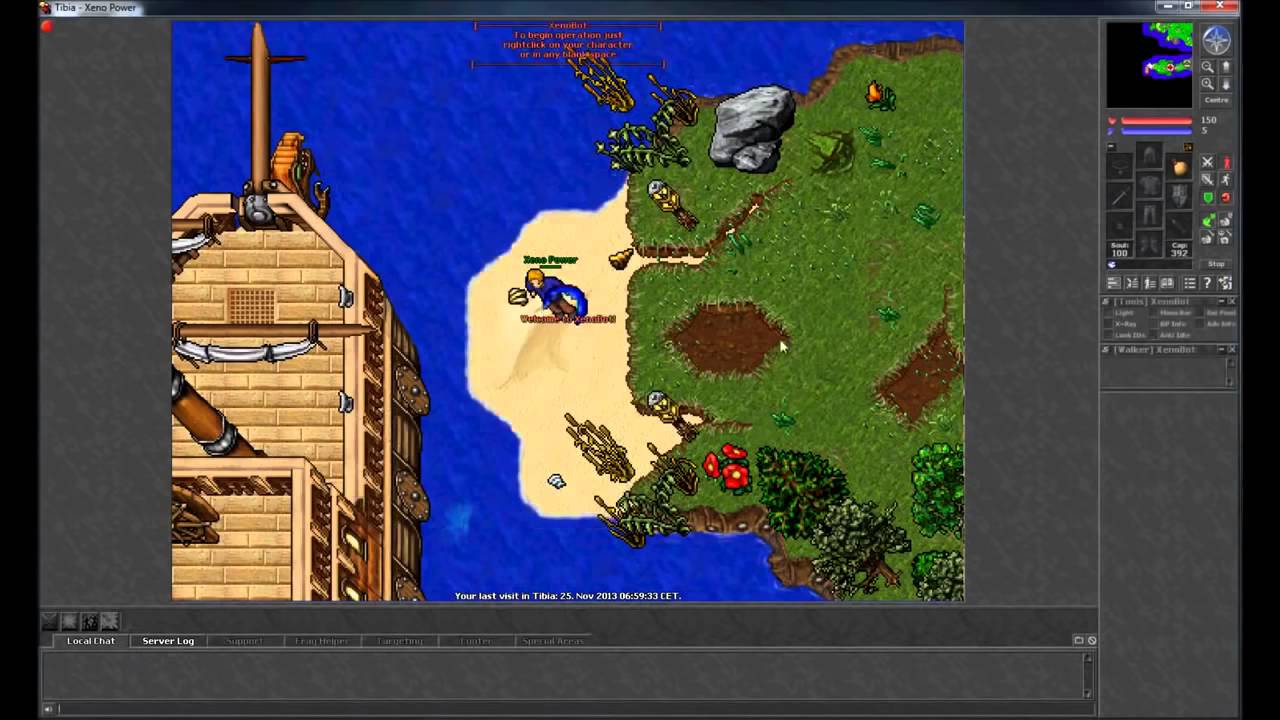1280x720 pixels.
Task: Click the Centre minimap button
Action: 1217,101
